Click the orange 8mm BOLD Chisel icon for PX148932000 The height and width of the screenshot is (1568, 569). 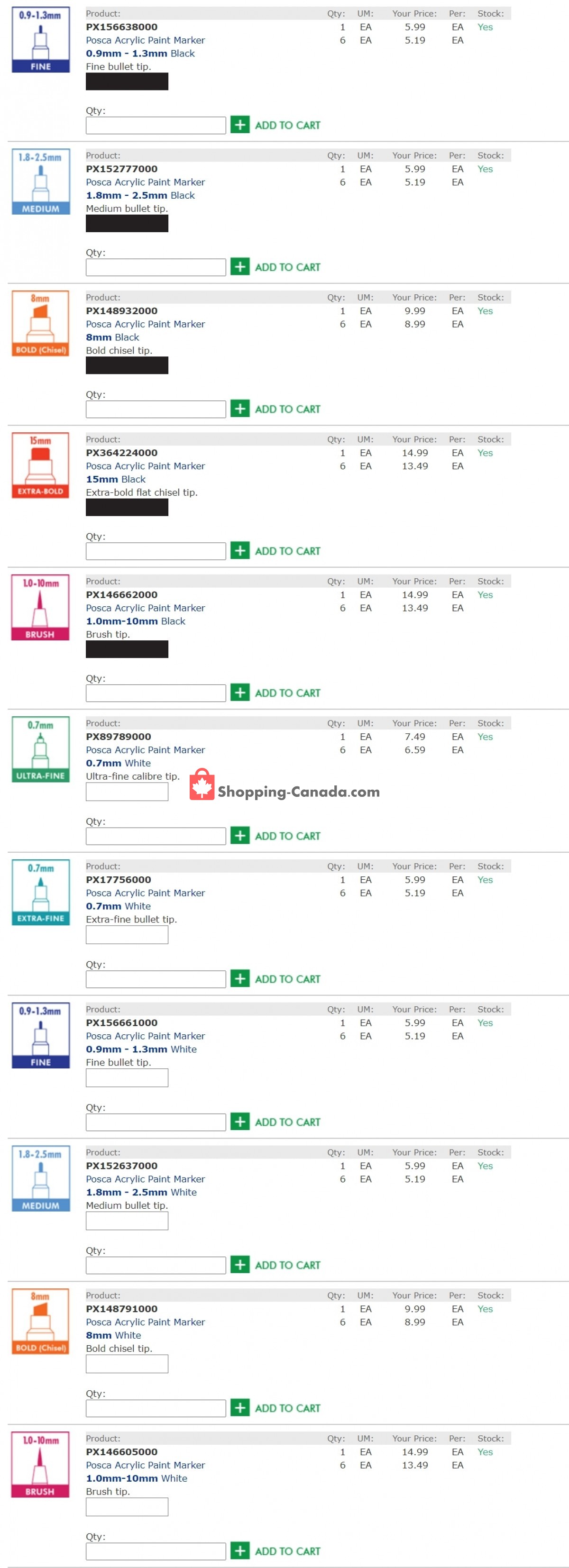41,323
